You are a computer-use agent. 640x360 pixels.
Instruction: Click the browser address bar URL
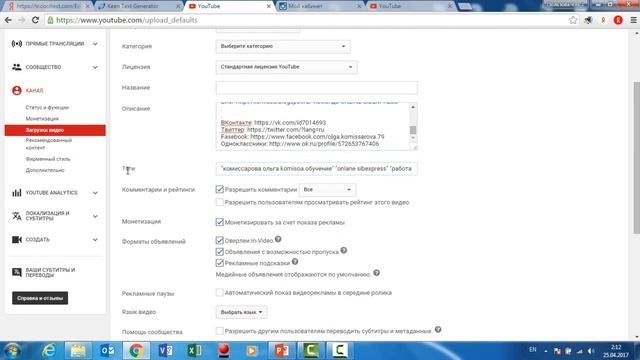click(127, 20)
